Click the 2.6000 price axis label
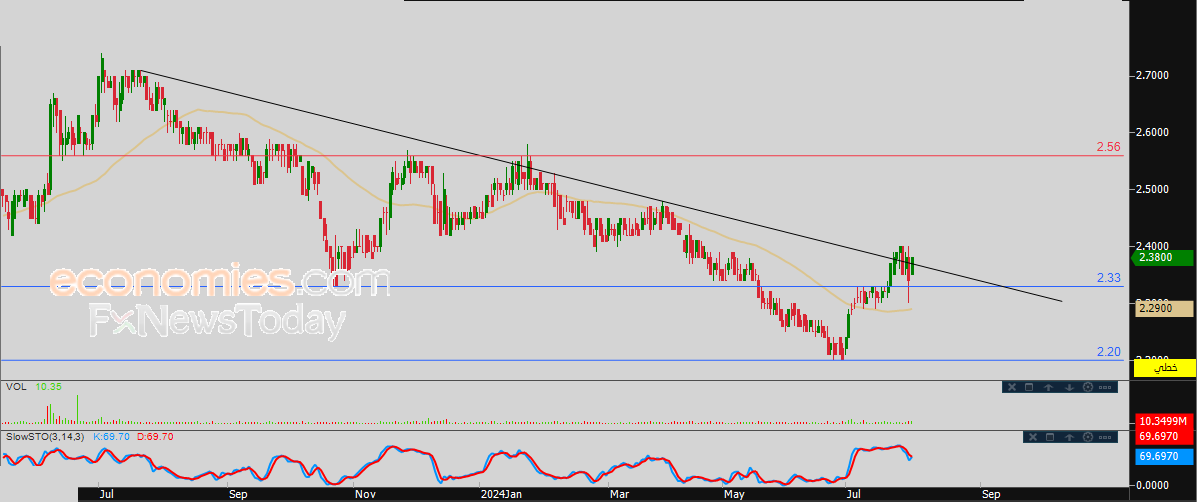The height and width of the screenshot is (502, 1197). pyautogui.click(x=1152, y=133)
